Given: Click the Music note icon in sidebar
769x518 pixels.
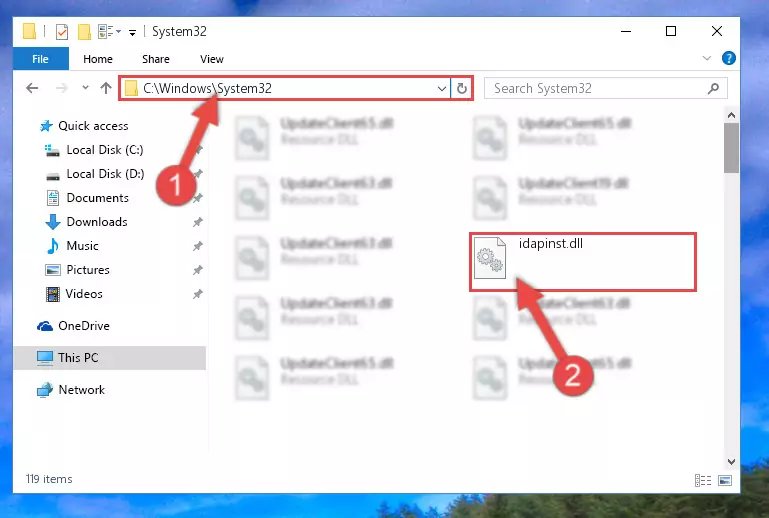Looking at the screenshot, I should [52, 246].
